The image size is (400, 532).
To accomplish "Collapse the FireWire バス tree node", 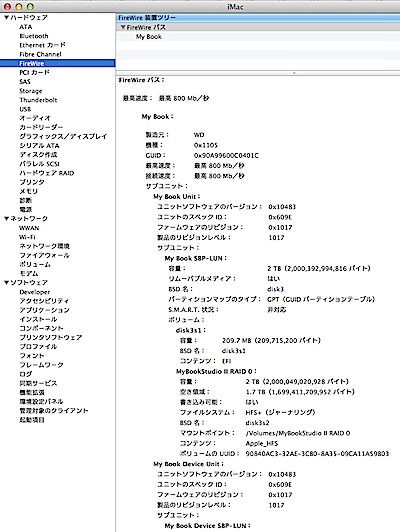I will click(123, 27).
